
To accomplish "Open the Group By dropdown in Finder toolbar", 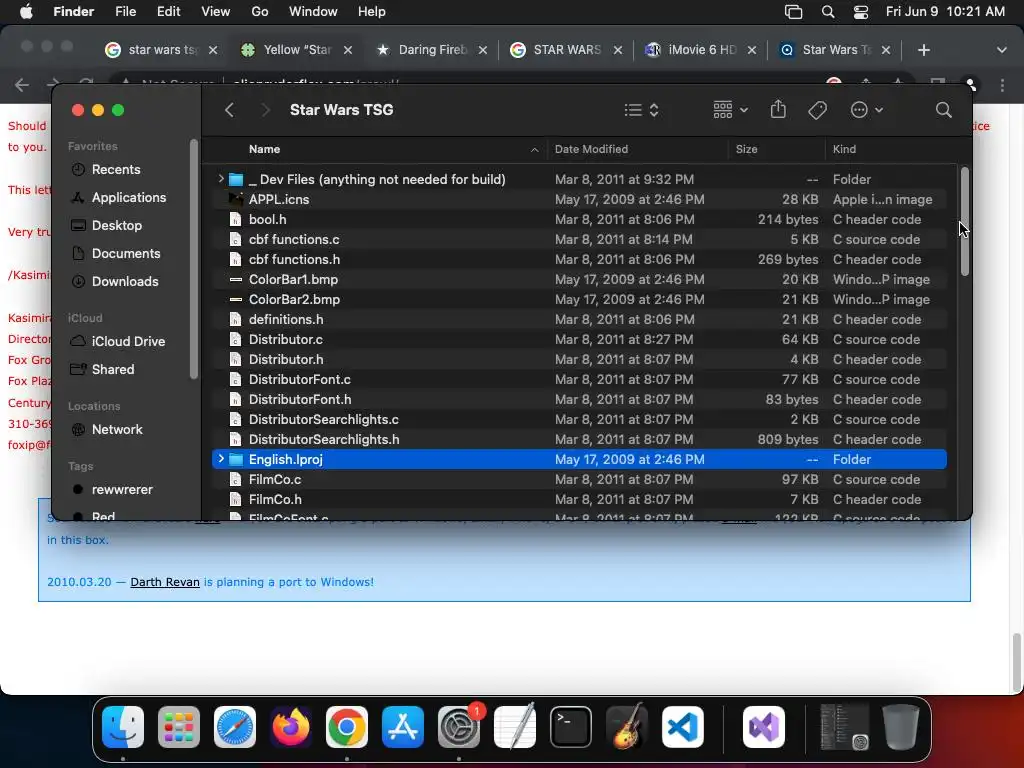I will [x=730, y=110].
